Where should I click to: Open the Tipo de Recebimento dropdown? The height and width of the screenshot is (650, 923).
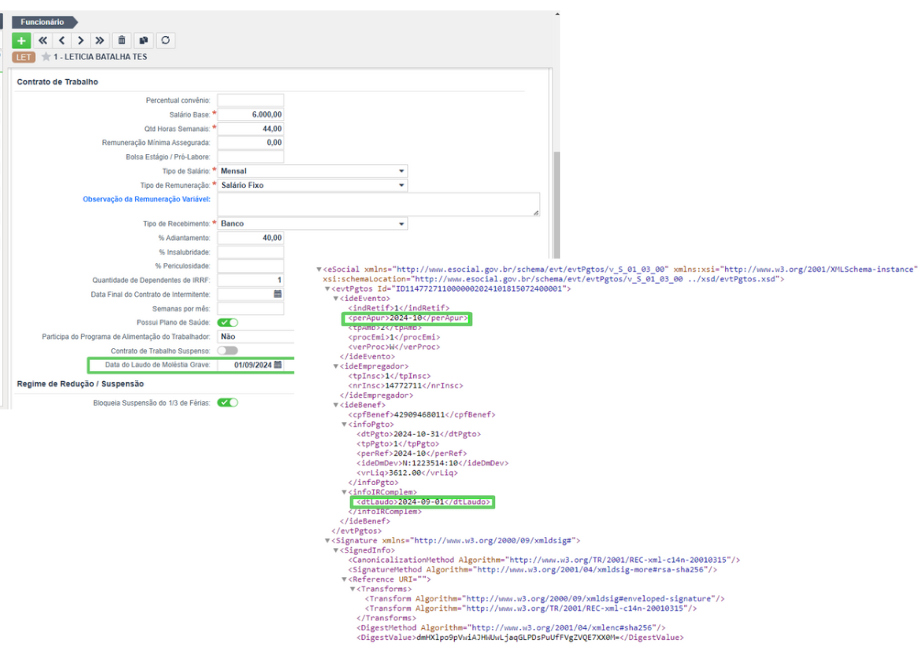point(313,224)
